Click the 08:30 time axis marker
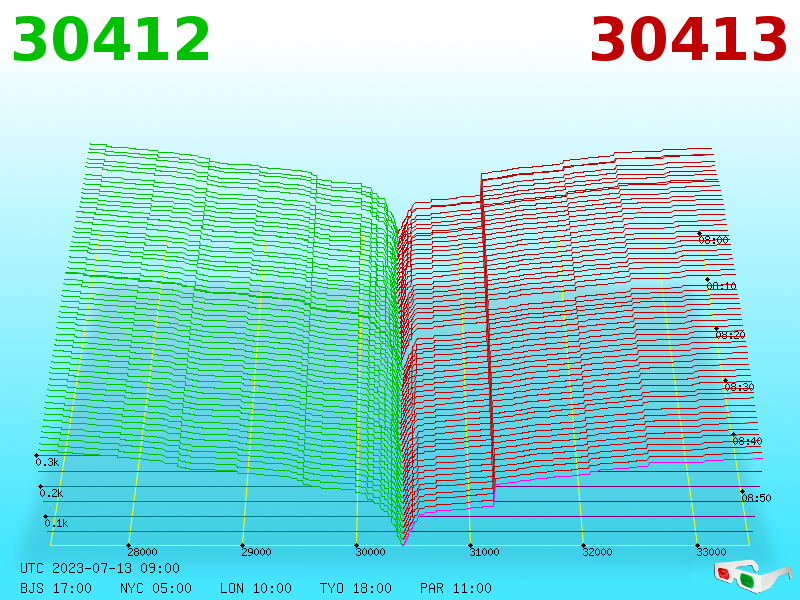800x600 pixels. click(x=739, y=387)
